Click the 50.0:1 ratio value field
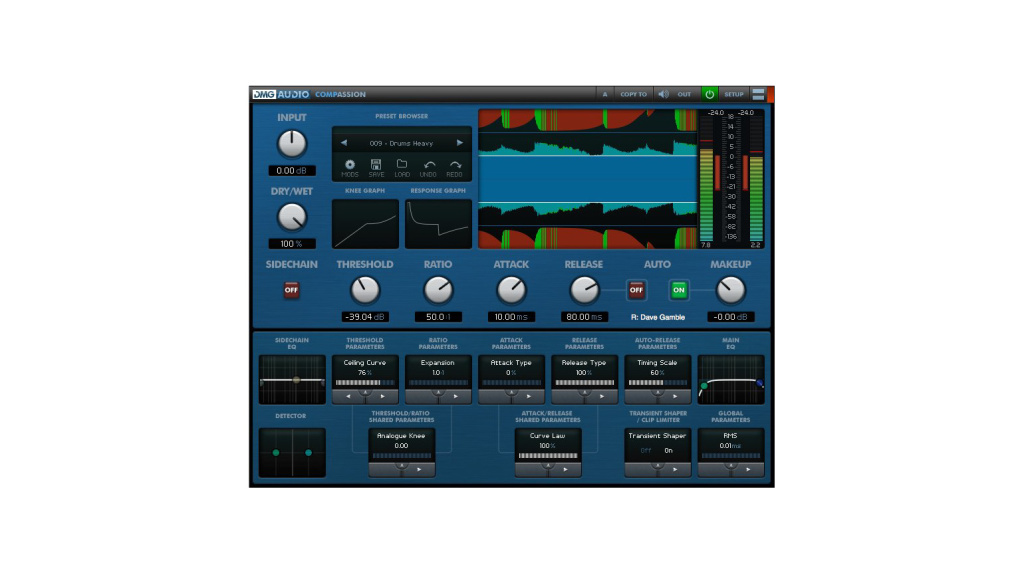The height and width of the screenshot is (565, 1024). pos(438,317)
